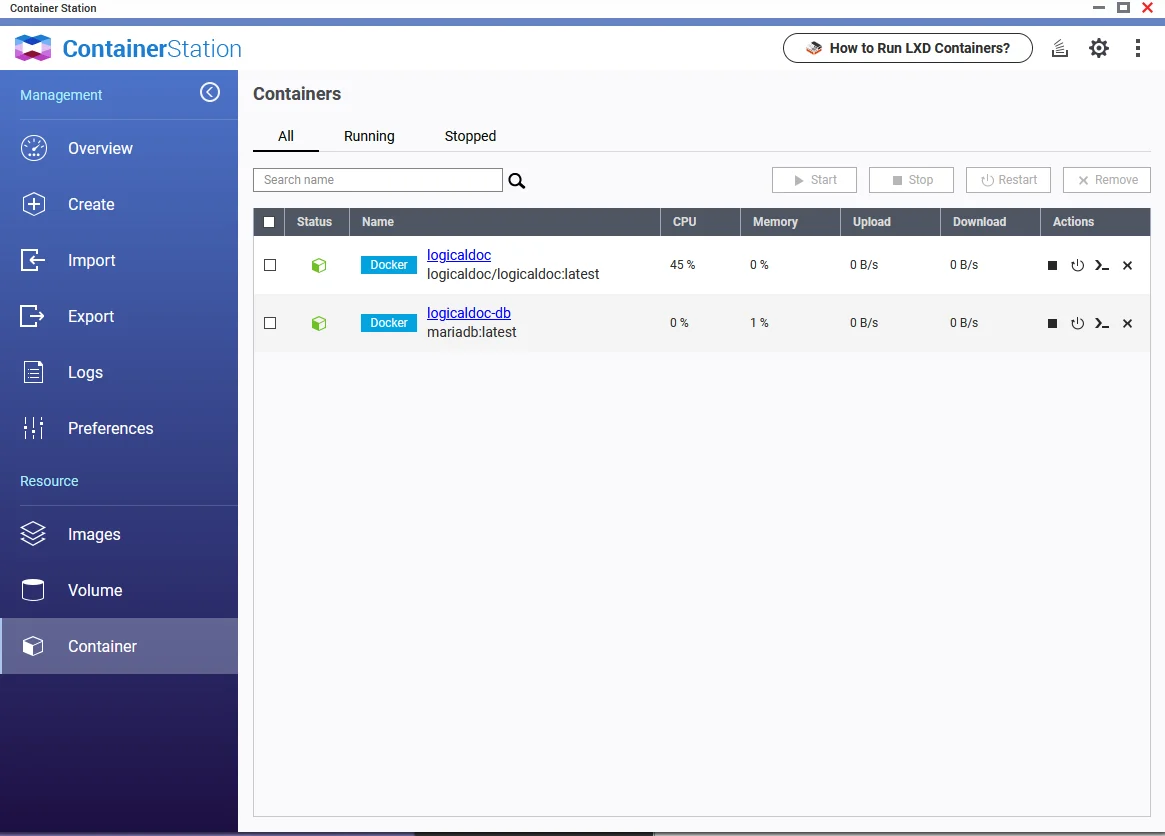Switch to the Running tab

pyautogui.click(x=369, y=136)
